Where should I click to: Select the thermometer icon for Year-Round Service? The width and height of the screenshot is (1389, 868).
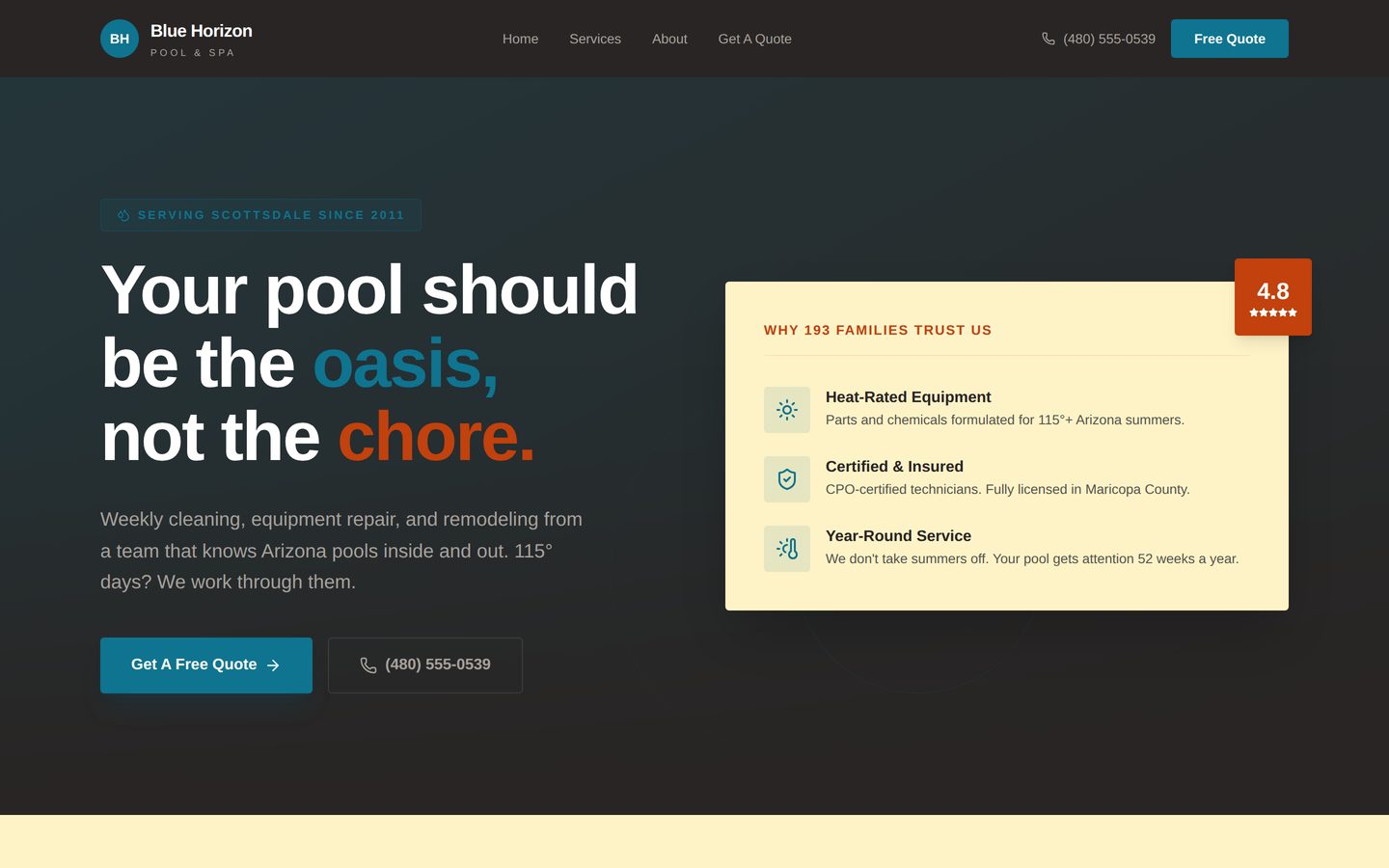[787, 548]
